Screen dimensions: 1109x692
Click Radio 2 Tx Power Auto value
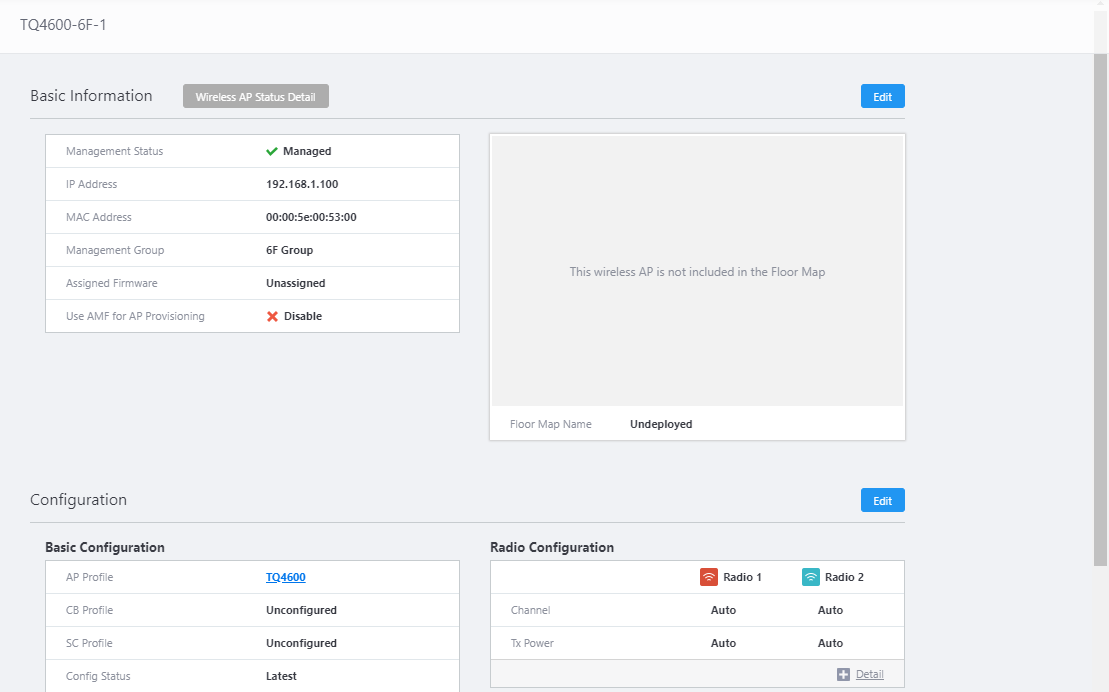(x=830, y=643)
